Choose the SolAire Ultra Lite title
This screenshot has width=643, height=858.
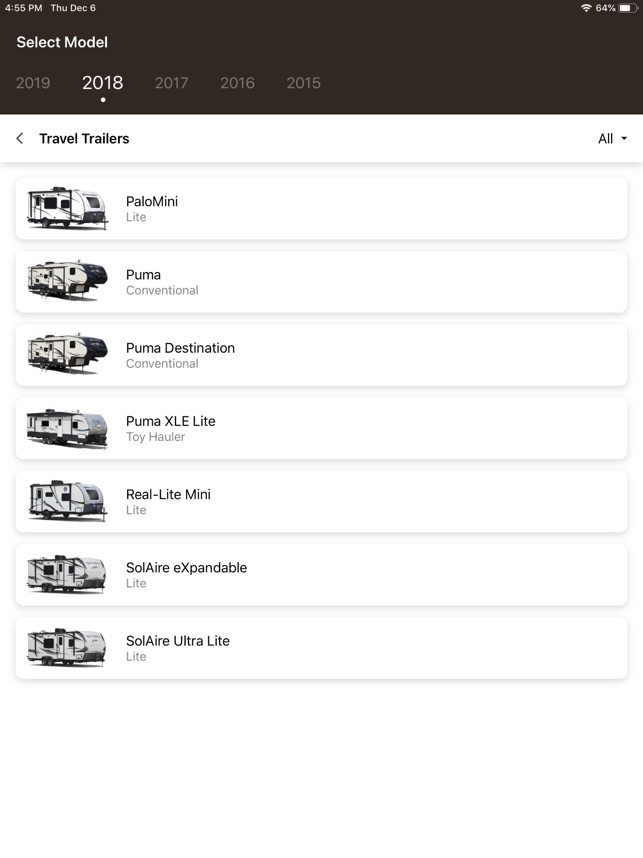tap(177, 641)
